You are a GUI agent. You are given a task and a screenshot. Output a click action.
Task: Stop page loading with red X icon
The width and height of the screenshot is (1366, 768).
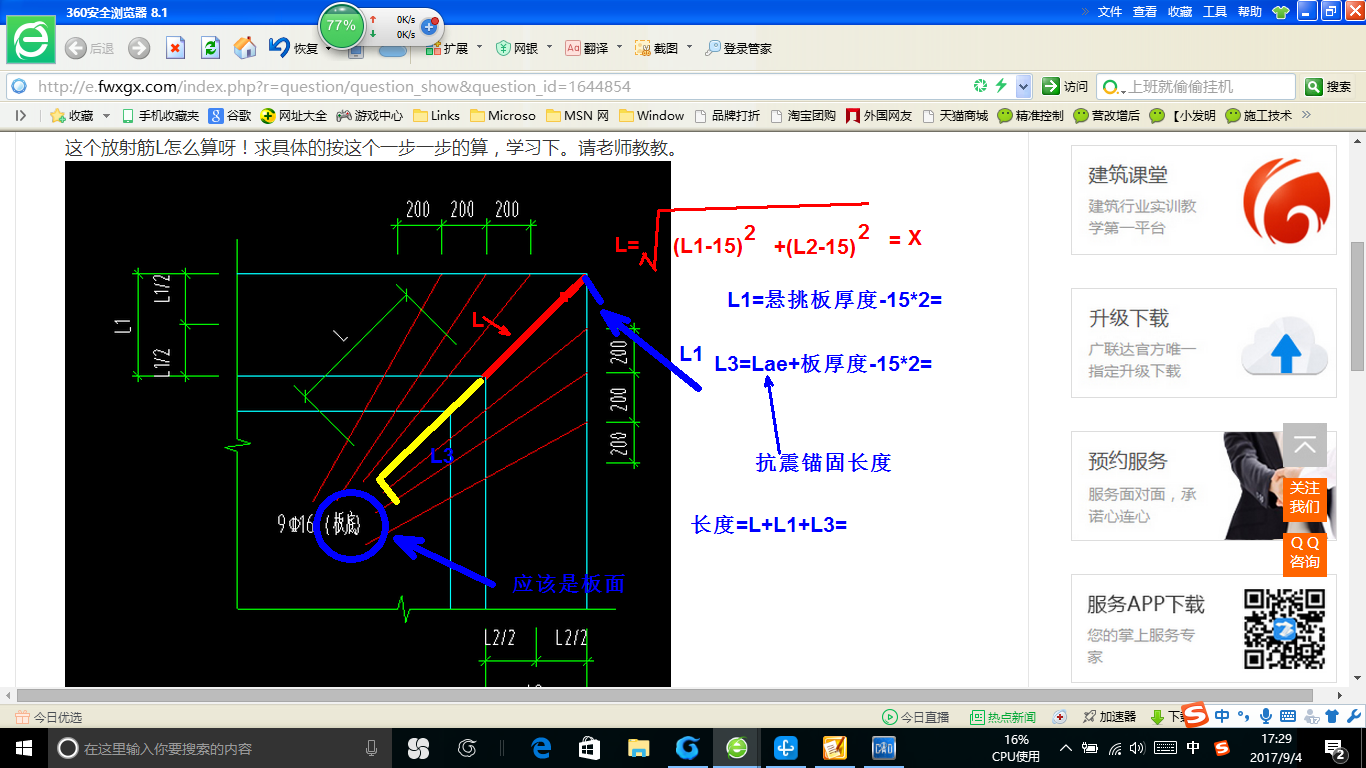pyautogui.click(x=175, y=48)
